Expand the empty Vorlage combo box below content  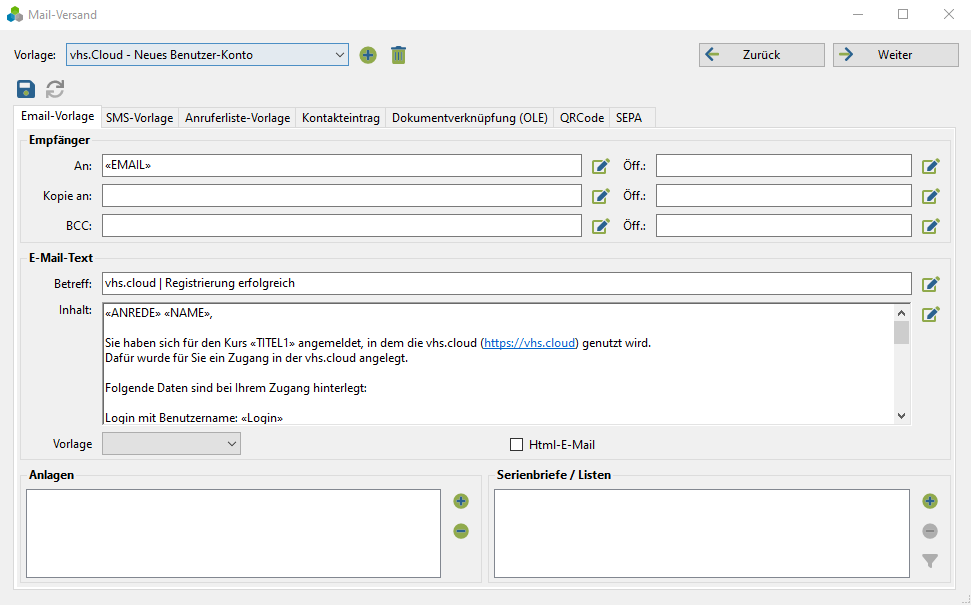tap(172, 443)
